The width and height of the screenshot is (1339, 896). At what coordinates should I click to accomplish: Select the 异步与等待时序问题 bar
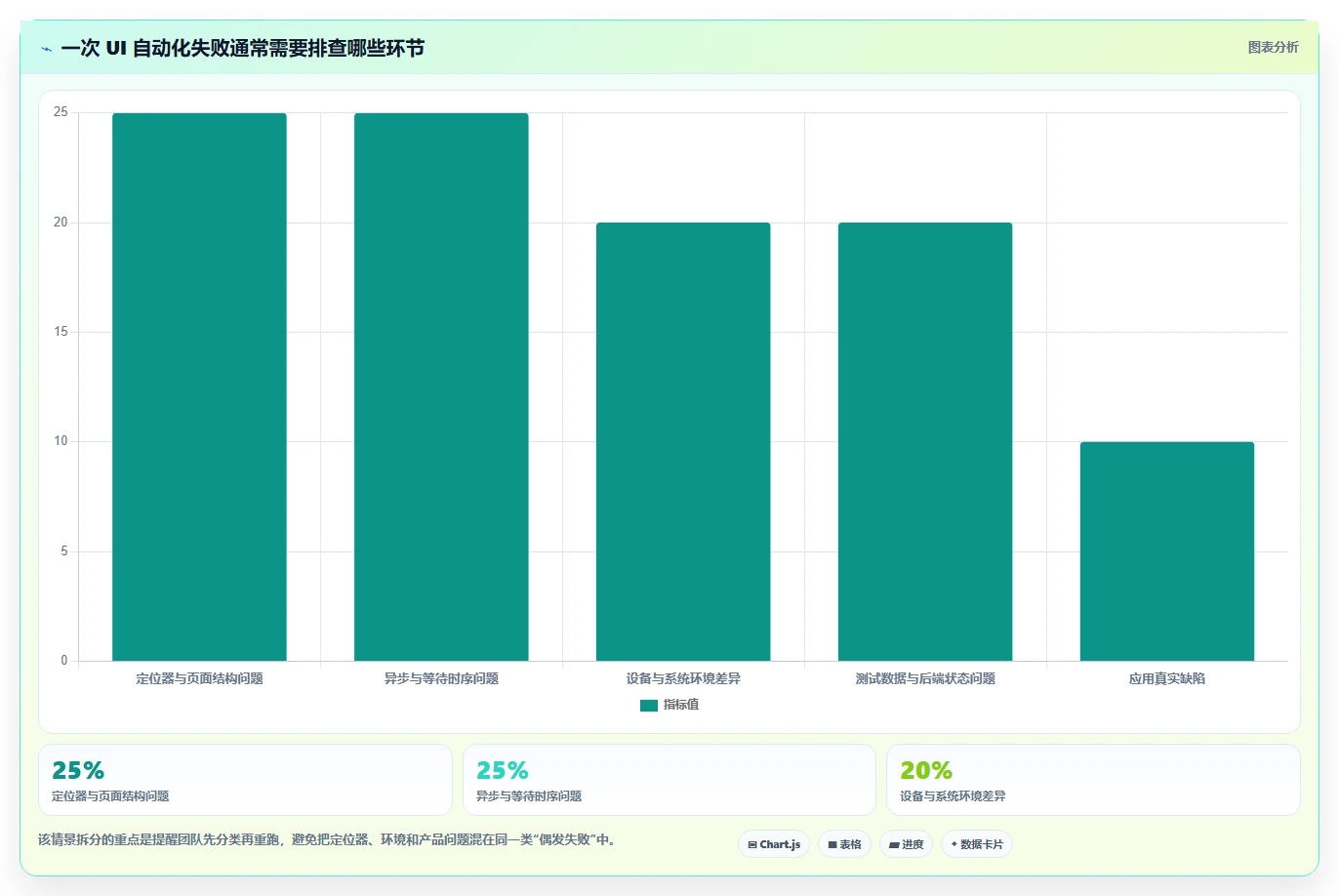tap(441, 387)
